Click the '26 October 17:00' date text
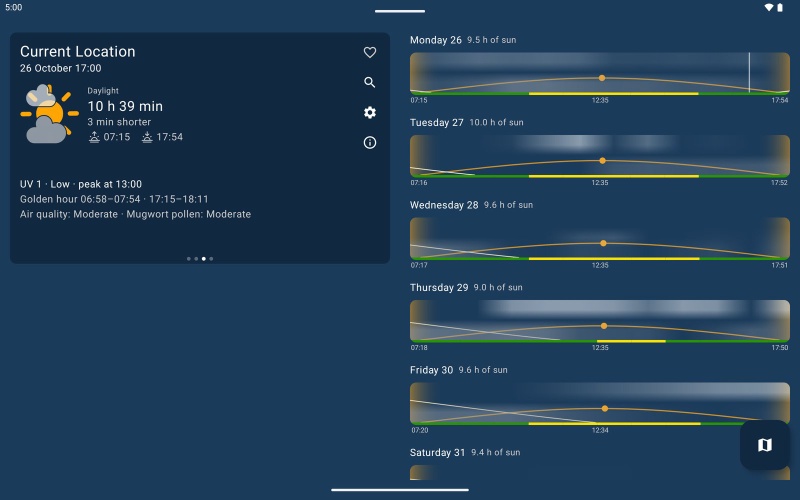The image size is (800, 500). tap(61, 68)
